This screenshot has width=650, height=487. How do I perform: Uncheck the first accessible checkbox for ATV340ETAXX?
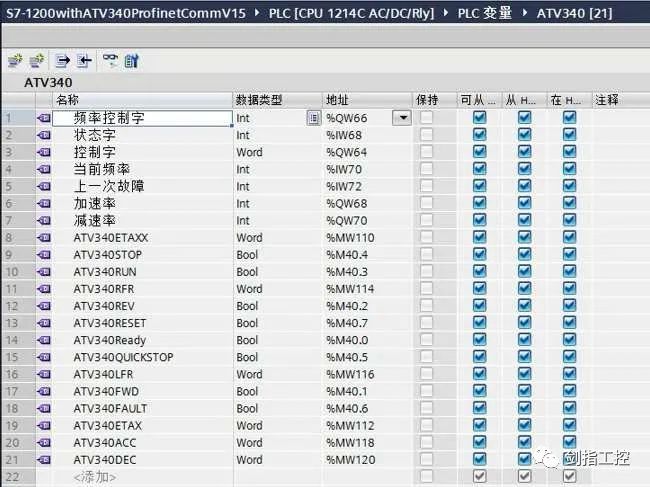click(x=479, y=238)
